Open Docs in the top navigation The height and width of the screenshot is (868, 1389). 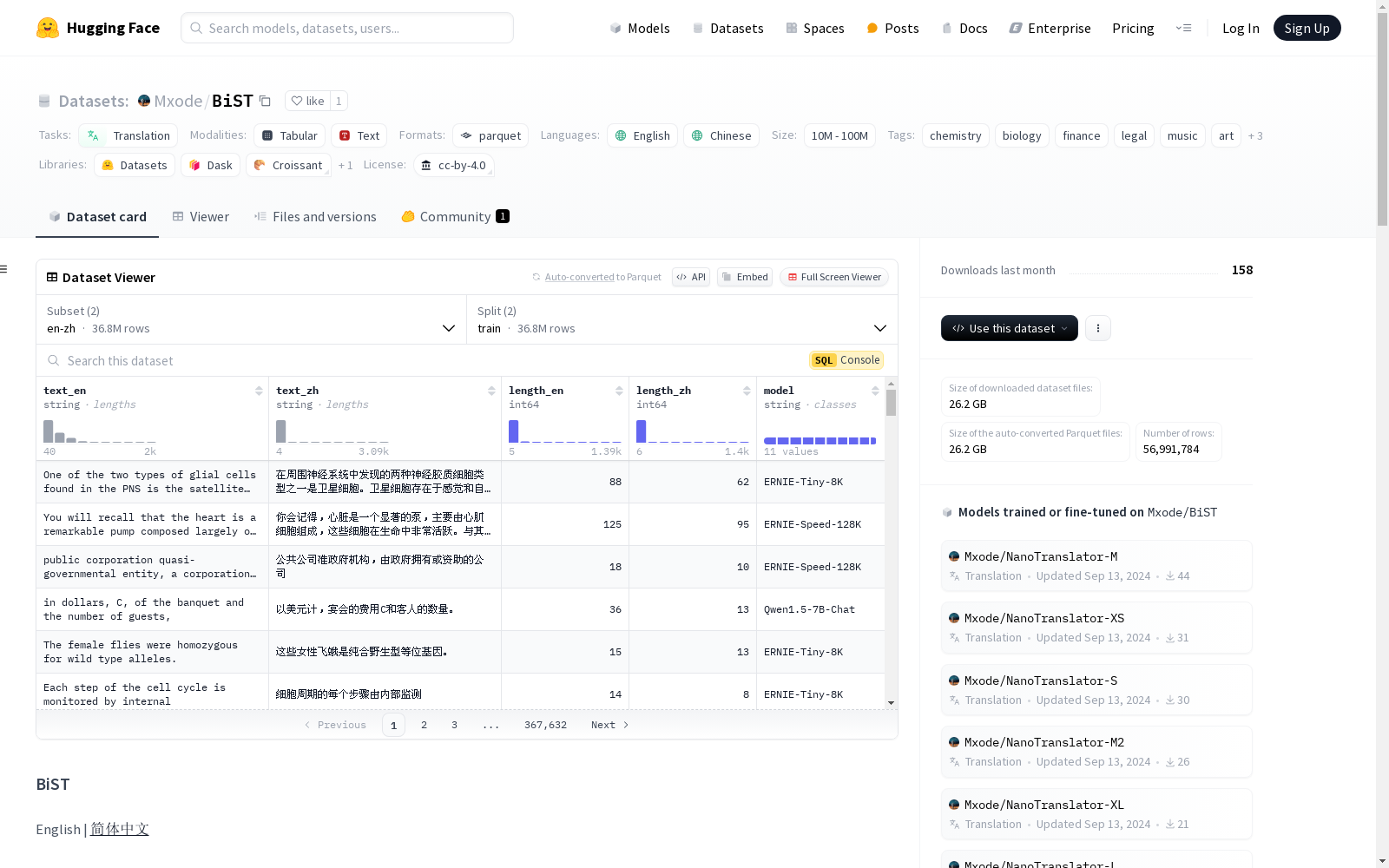pos(964,28)
